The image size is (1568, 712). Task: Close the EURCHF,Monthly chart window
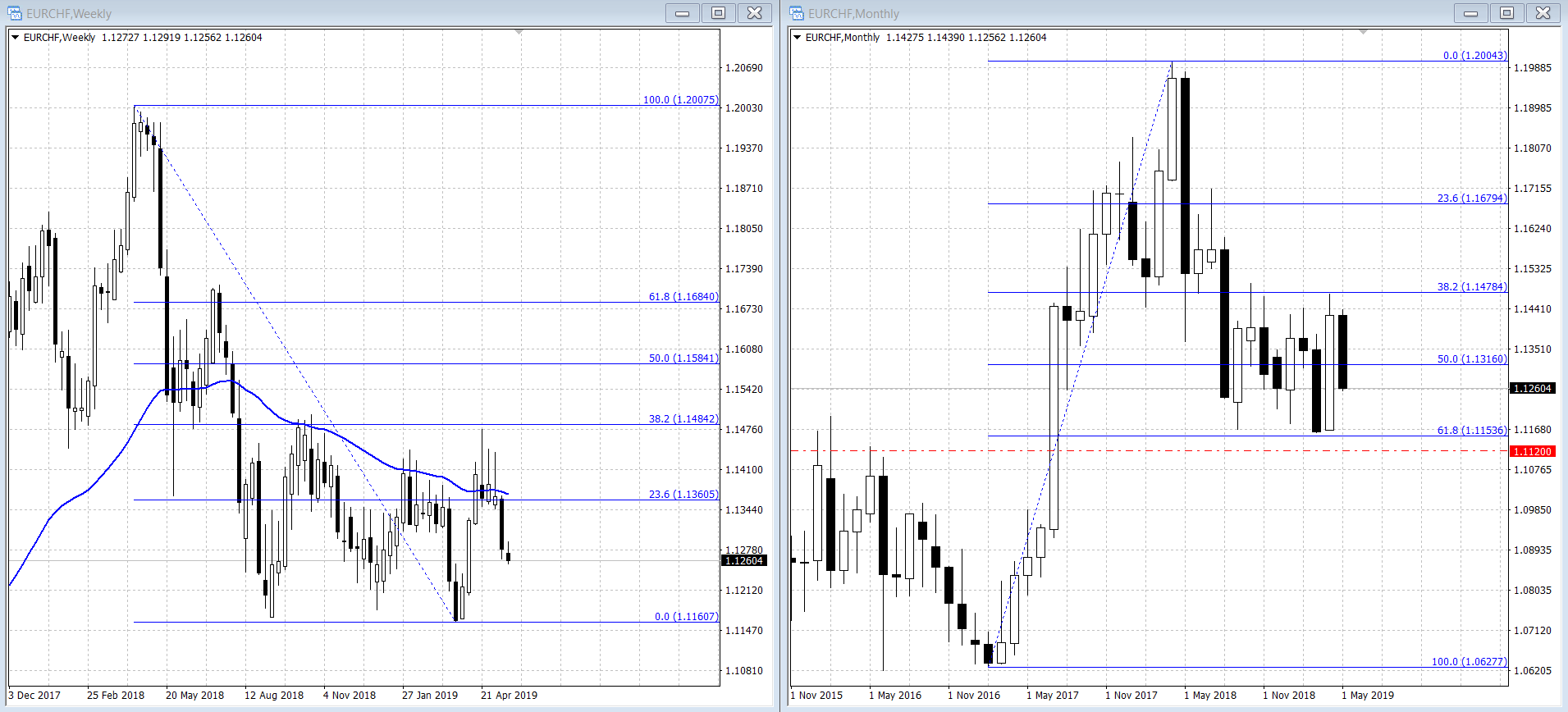pos(1543,13)
